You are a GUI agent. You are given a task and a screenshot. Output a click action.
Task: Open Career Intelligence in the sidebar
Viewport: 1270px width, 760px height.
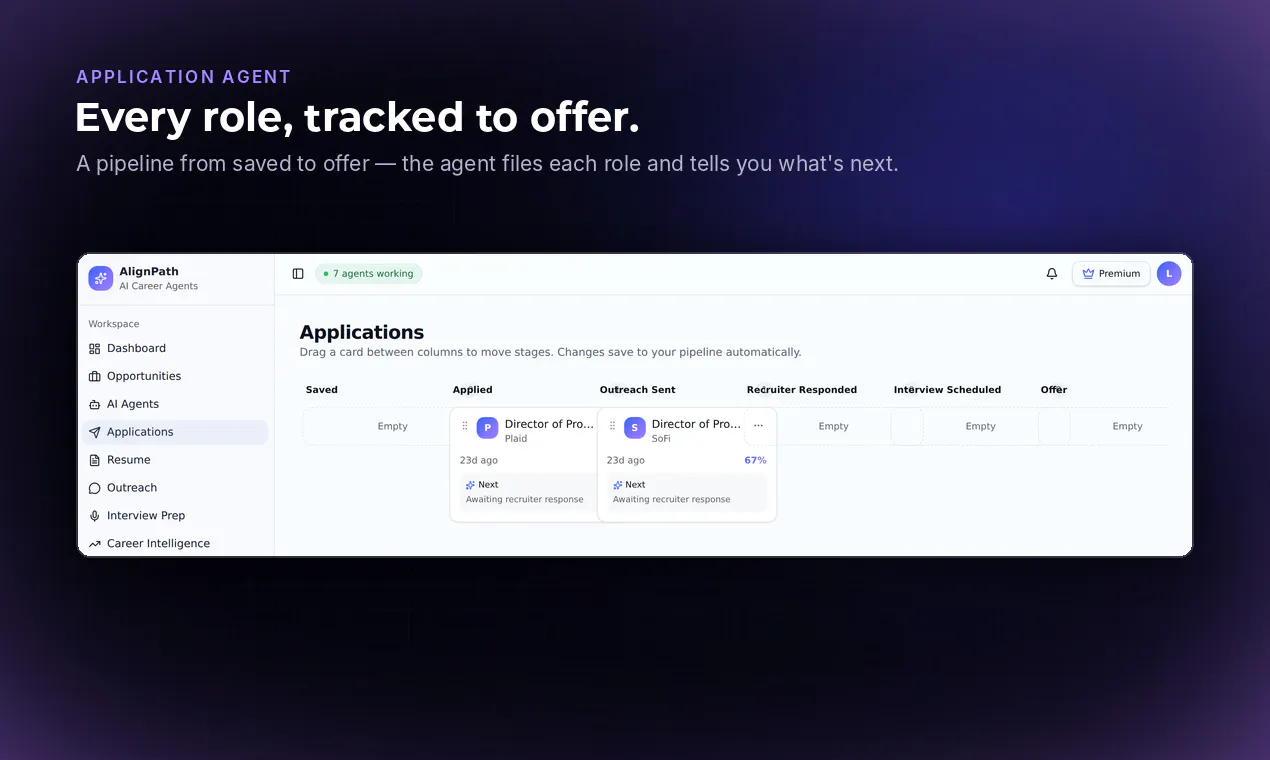click(x=175, y=544)
